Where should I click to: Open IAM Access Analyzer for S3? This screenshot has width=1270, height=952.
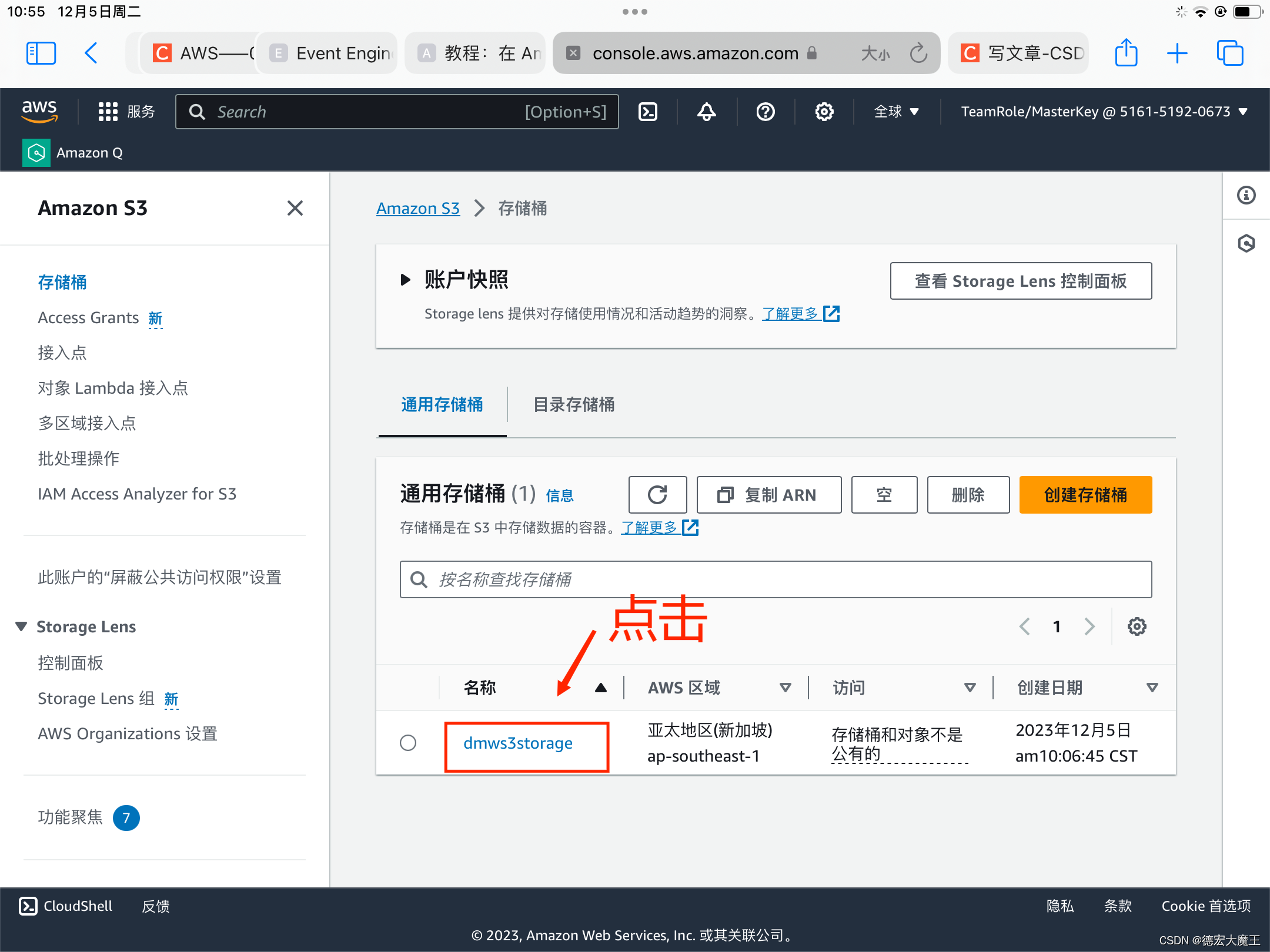137,494
